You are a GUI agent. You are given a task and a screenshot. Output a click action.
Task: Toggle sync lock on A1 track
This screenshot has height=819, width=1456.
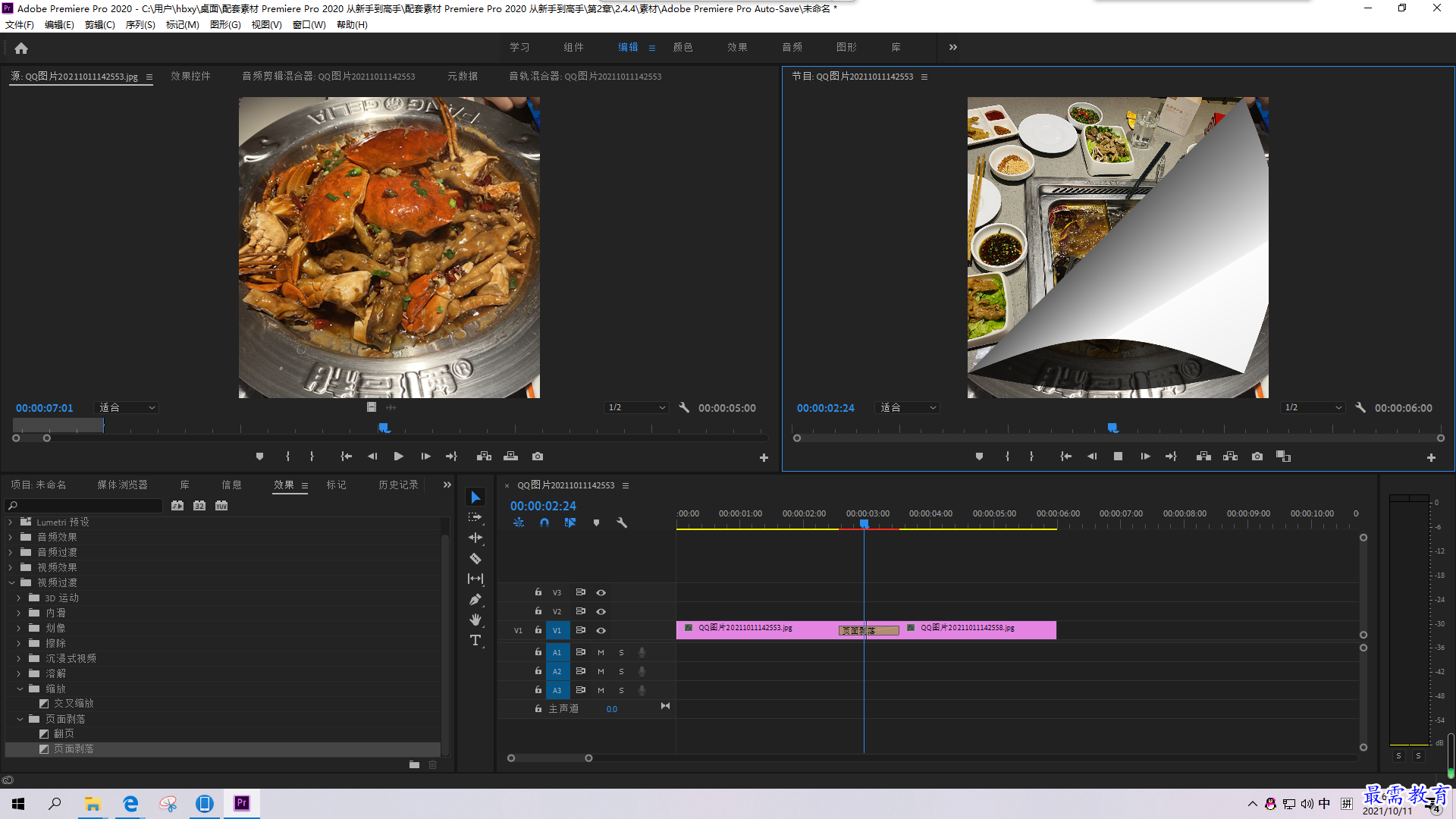tap(580, 652)
